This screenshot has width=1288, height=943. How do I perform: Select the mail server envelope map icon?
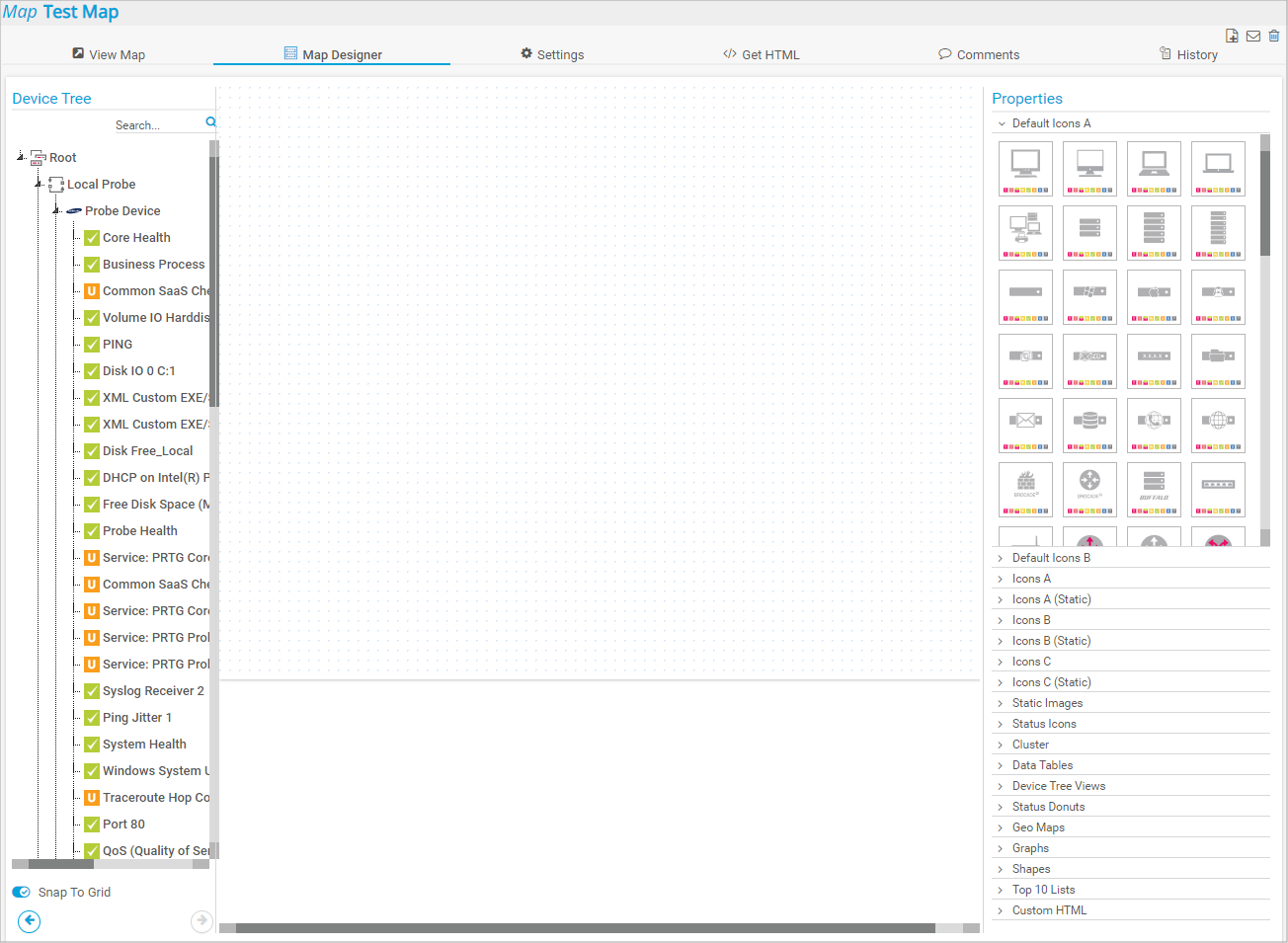tap(1025, 425)
